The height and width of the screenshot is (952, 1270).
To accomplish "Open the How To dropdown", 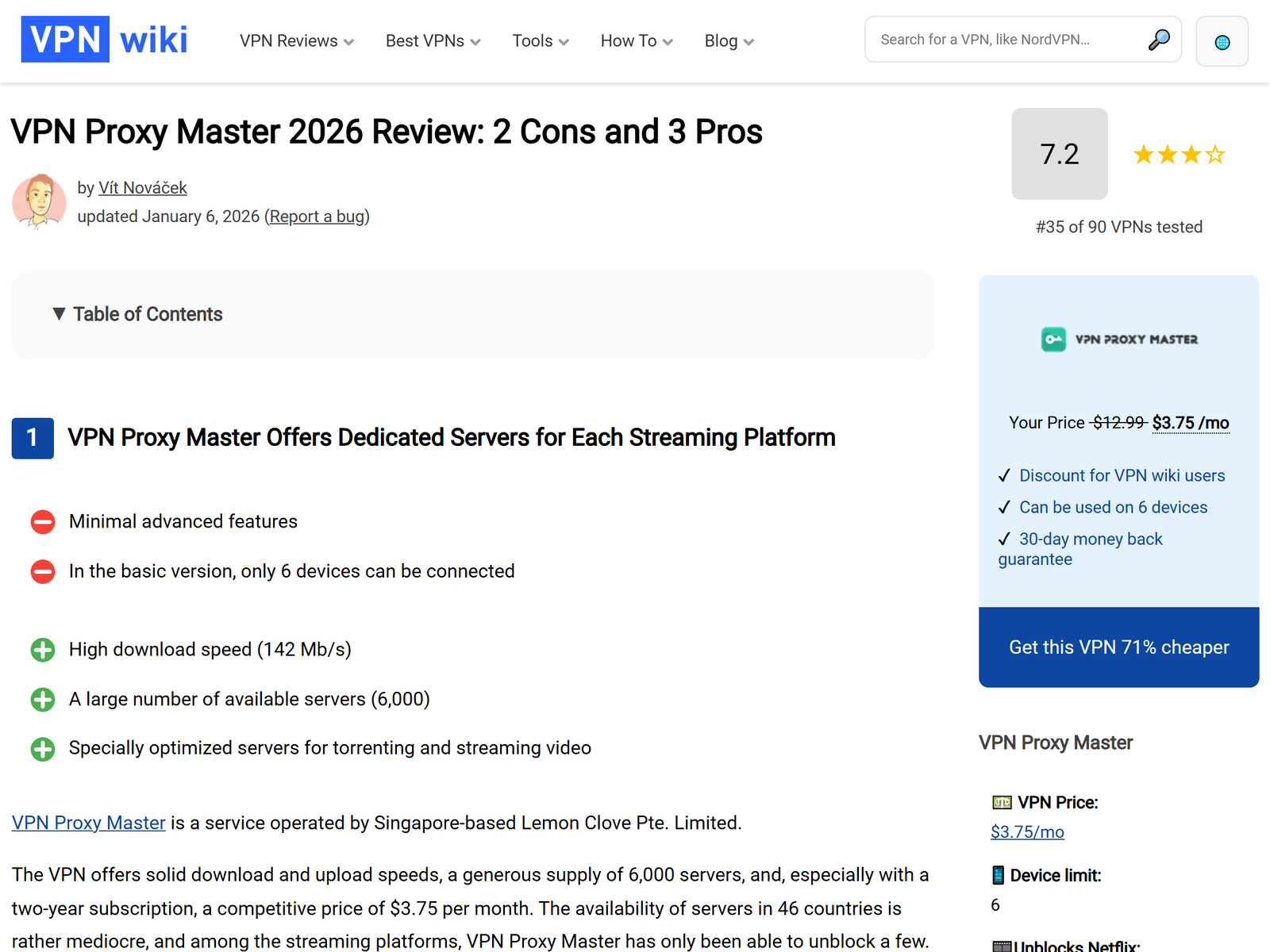I will point(637,40).
